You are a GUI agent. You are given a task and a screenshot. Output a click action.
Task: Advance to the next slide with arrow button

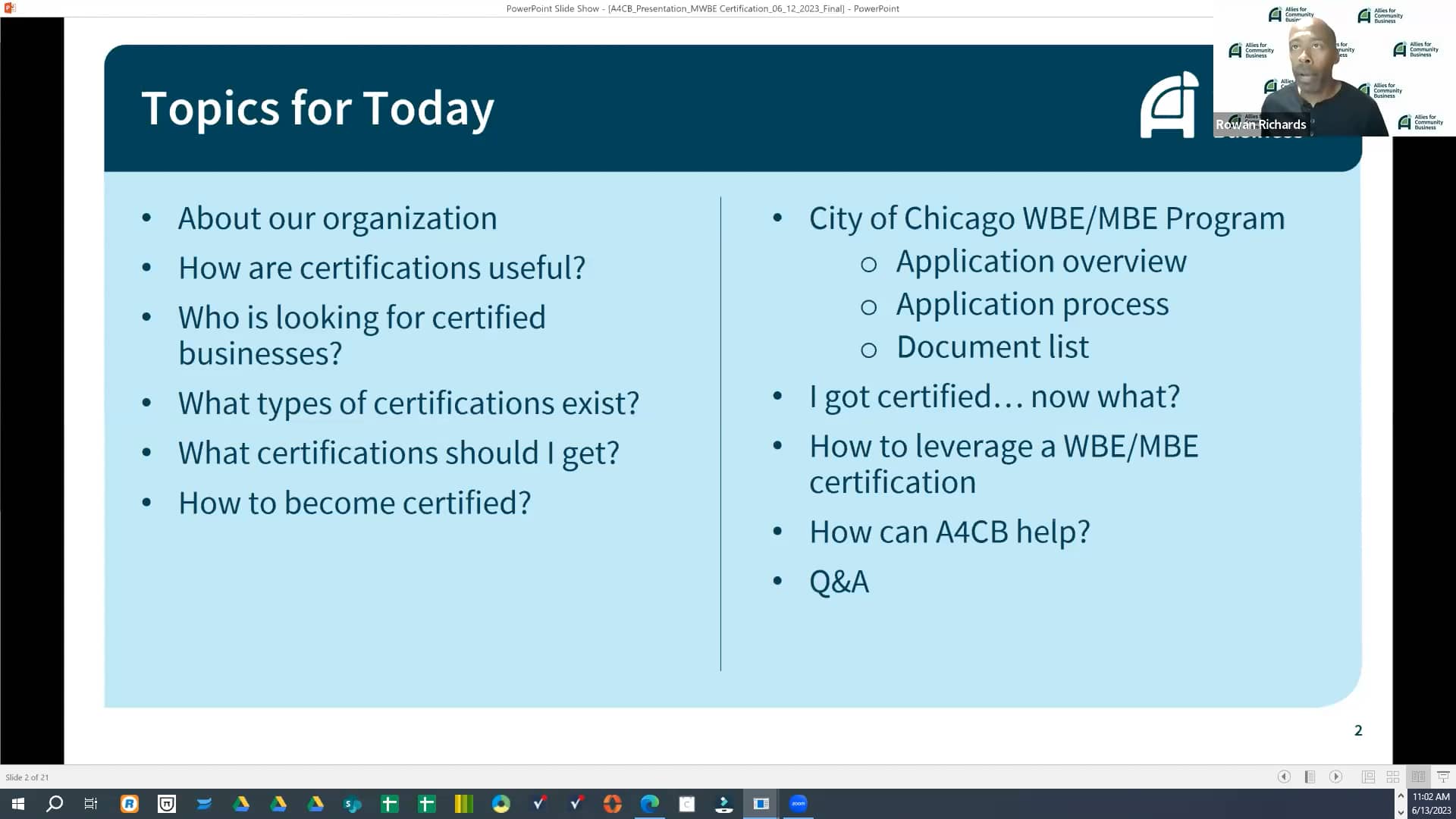point(1335,777)
